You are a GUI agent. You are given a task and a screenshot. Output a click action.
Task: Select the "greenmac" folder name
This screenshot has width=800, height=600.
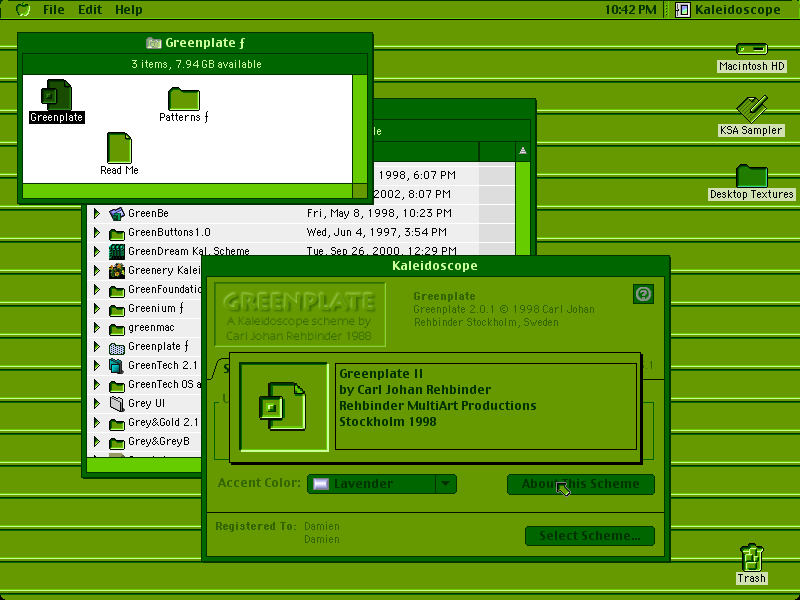click(151, 328)
